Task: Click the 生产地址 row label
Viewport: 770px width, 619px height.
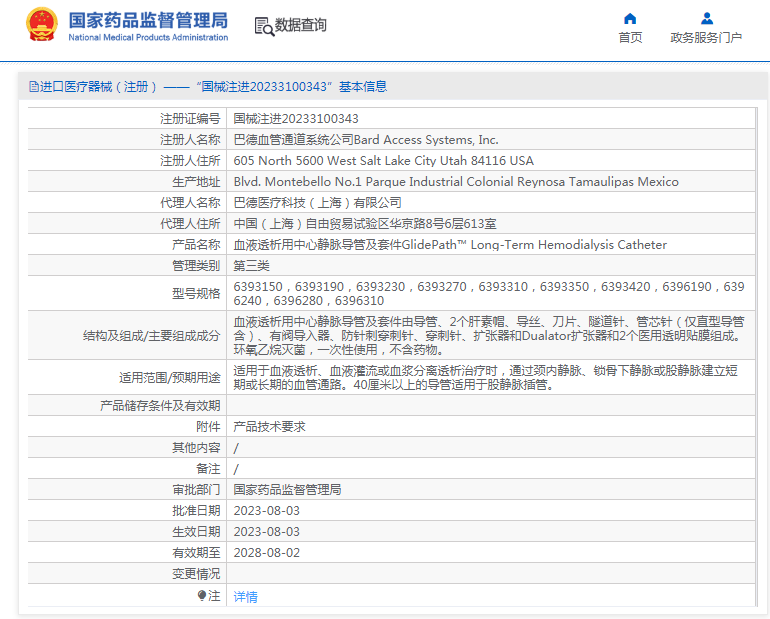Action: (x=196, y=182)
